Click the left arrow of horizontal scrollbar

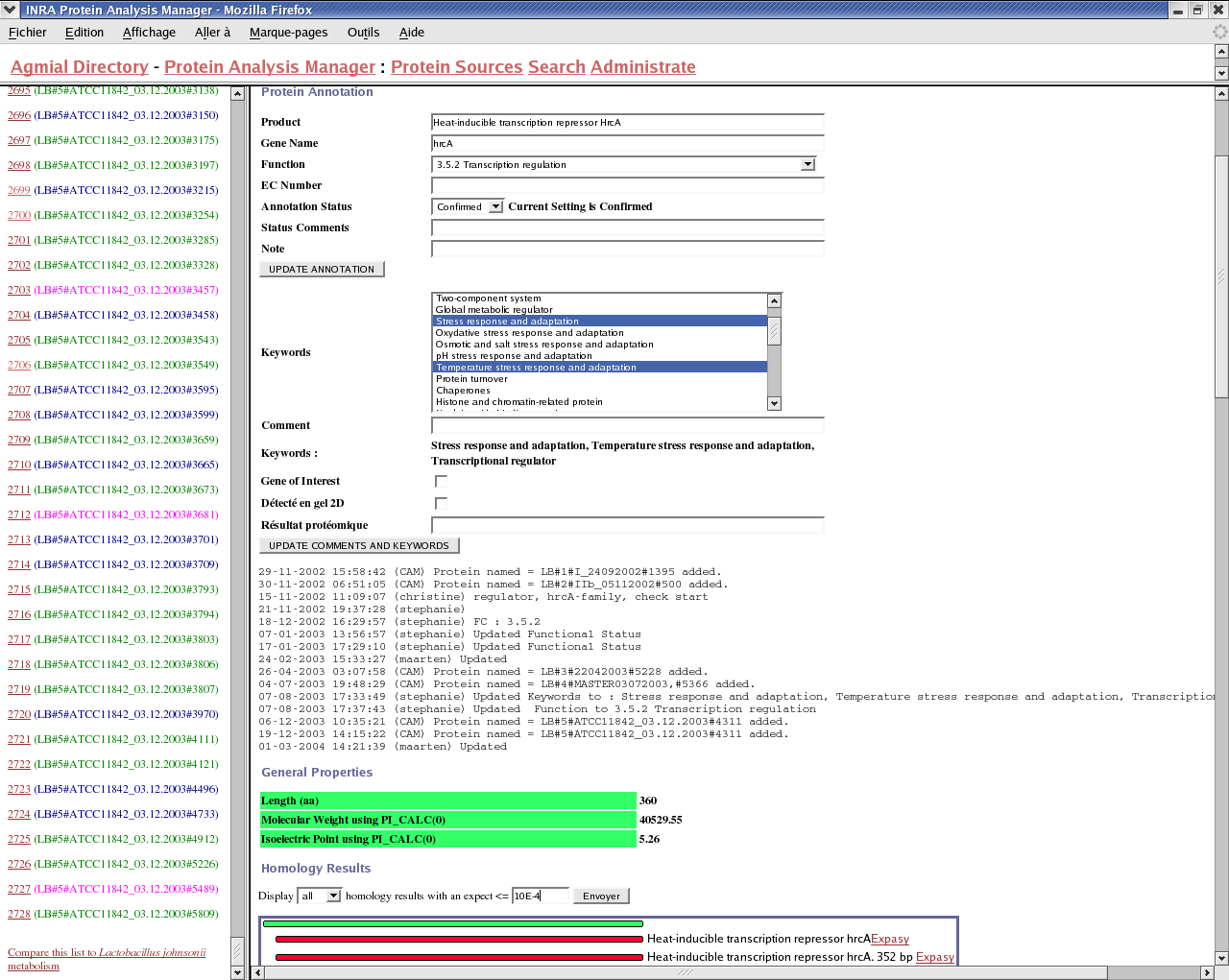click(257, 972)
